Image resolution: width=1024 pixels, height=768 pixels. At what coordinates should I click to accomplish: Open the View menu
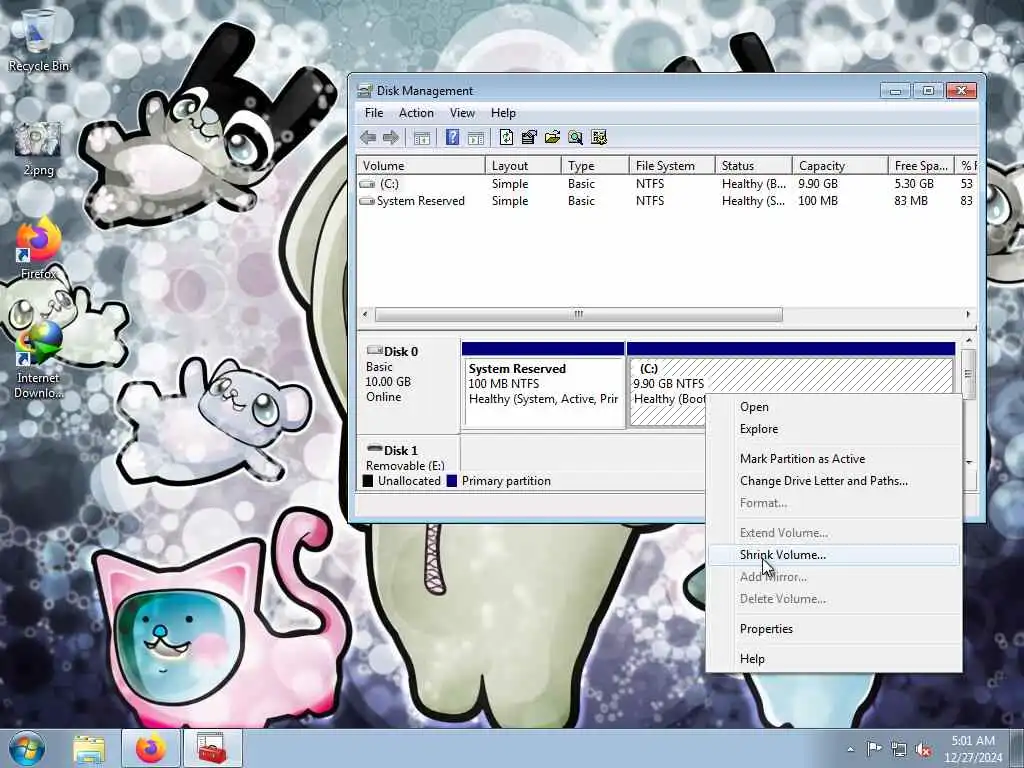(462, 113)
